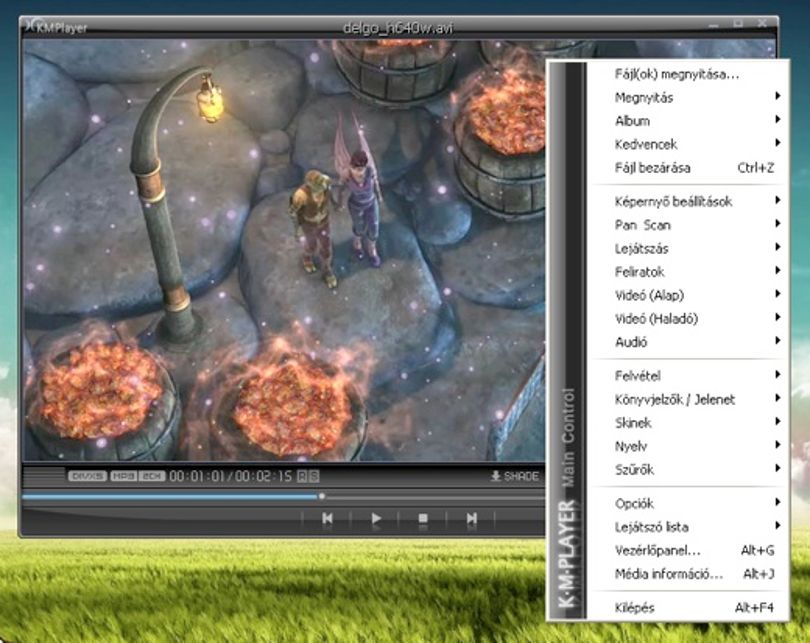Click the 2CH channel indicator
The image size is (810, 643).
point(151,476)
